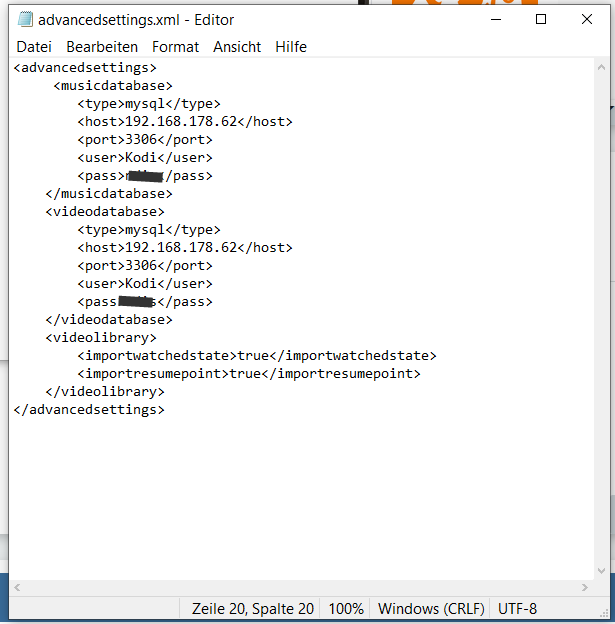Click the importresumepoint true line
Image resolution: width=615 pixels, height=624 pixels.
pyautogui.click(x=249, y=374)
